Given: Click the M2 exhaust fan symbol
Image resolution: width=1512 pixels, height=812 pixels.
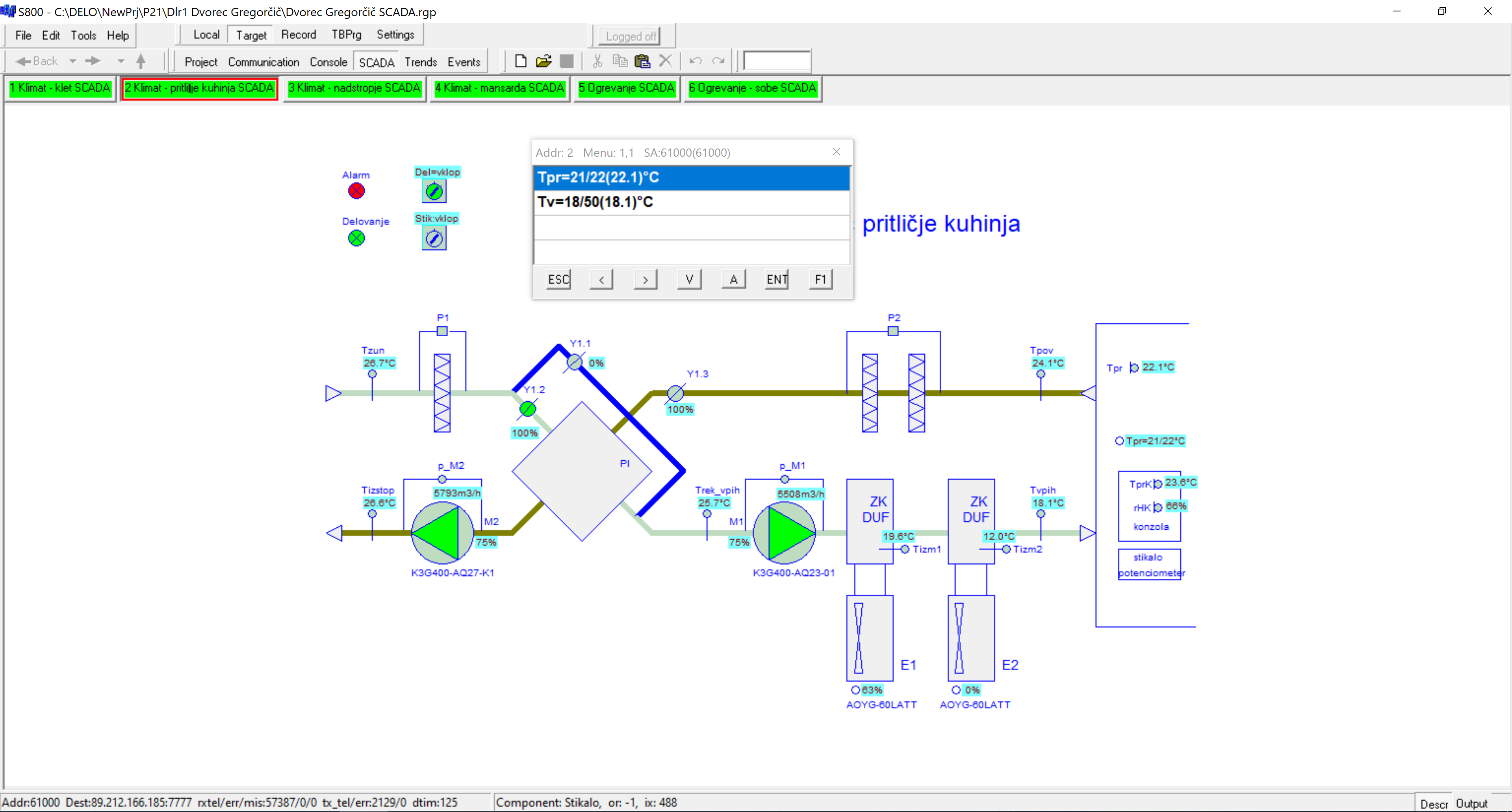Looking at the screenshot, I should click(443, 533).
